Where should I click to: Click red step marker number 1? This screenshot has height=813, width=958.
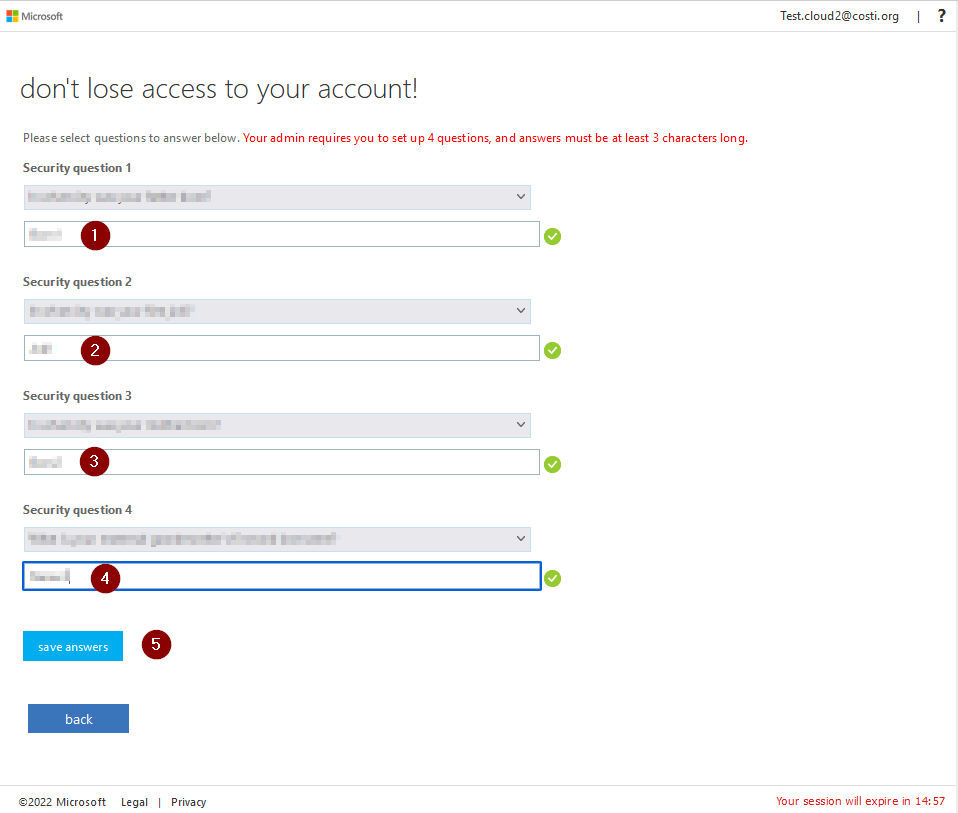pyautogui.click(x=94, y=235)
